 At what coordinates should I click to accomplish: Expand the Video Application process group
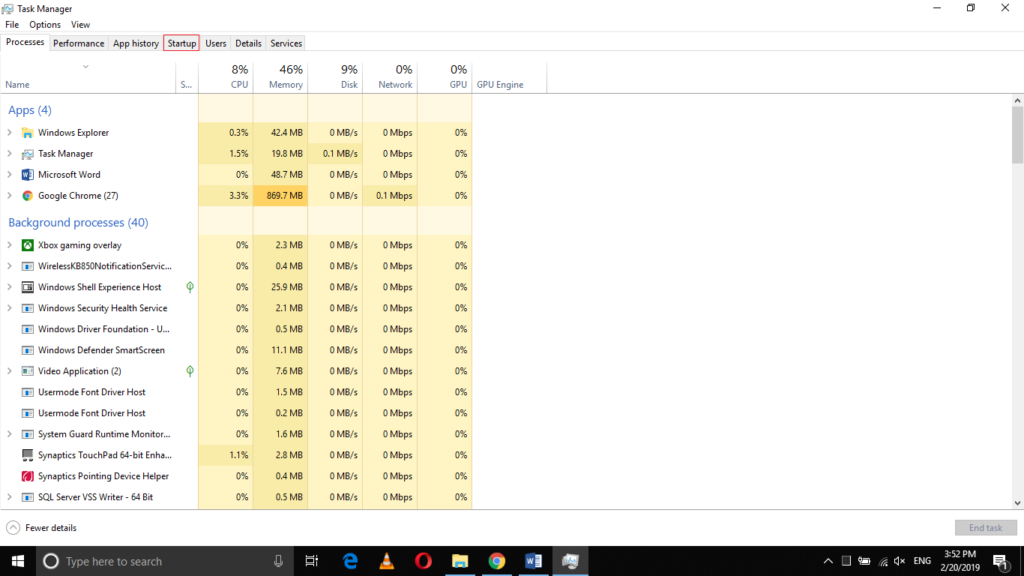click(10, 371)
